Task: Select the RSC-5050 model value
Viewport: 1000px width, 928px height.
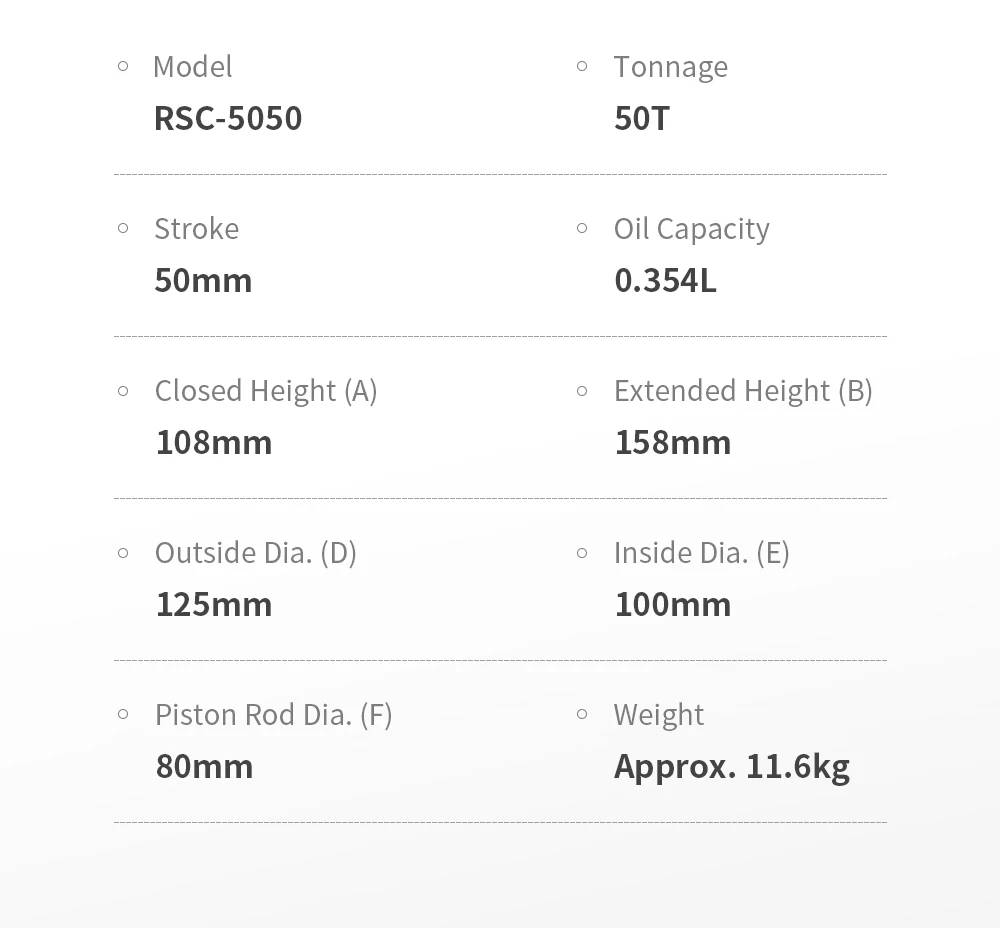Action: (228, 119)
